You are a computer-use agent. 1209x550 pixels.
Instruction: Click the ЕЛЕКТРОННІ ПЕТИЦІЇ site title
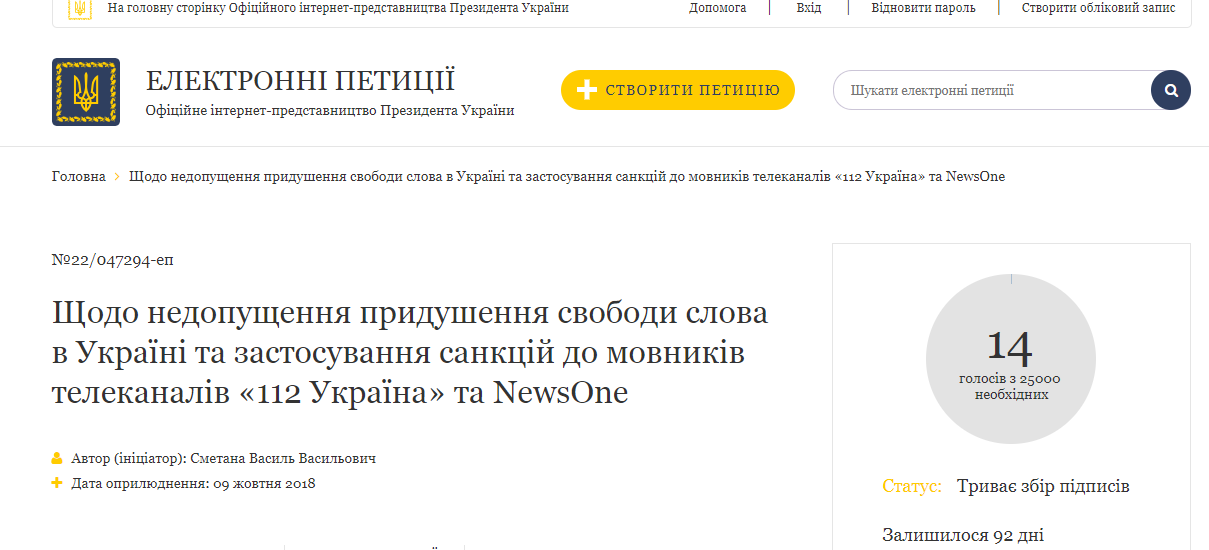[300, 81]
